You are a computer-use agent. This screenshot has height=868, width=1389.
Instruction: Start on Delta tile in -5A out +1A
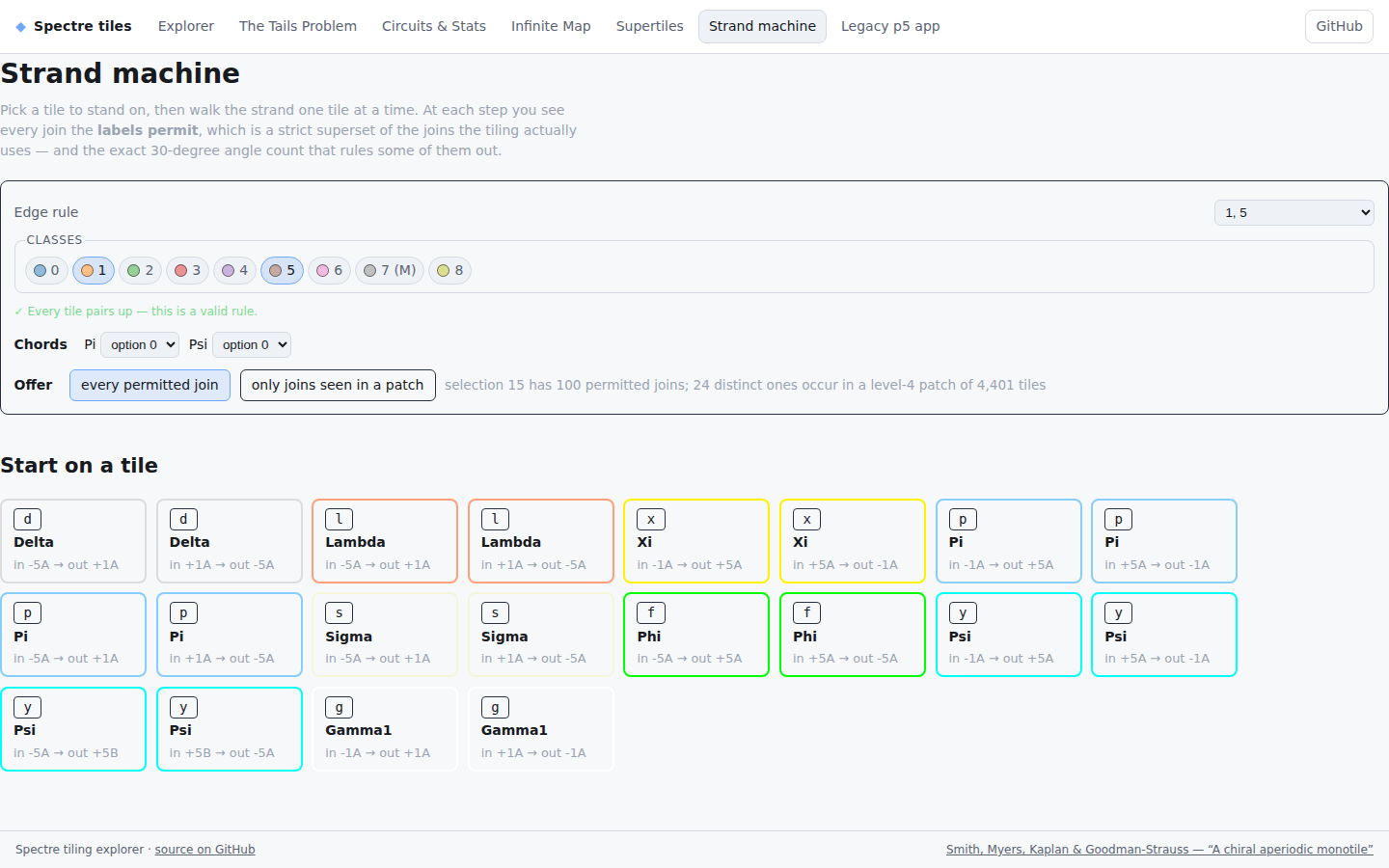coord(73,541)
